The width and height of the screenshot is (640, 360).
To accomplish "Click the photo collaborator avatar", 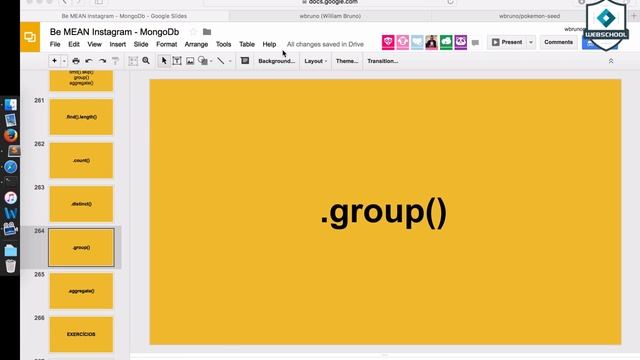I will 431,42.
